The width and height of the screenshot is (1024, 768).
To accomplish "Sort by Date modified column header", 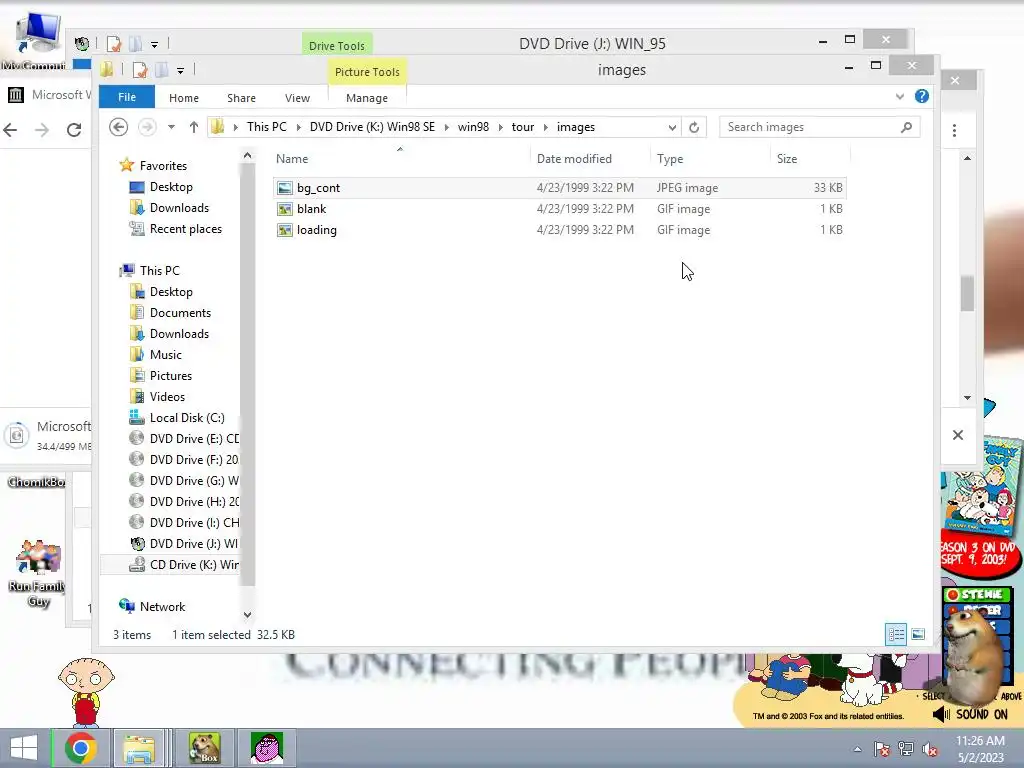I will 590,159.
